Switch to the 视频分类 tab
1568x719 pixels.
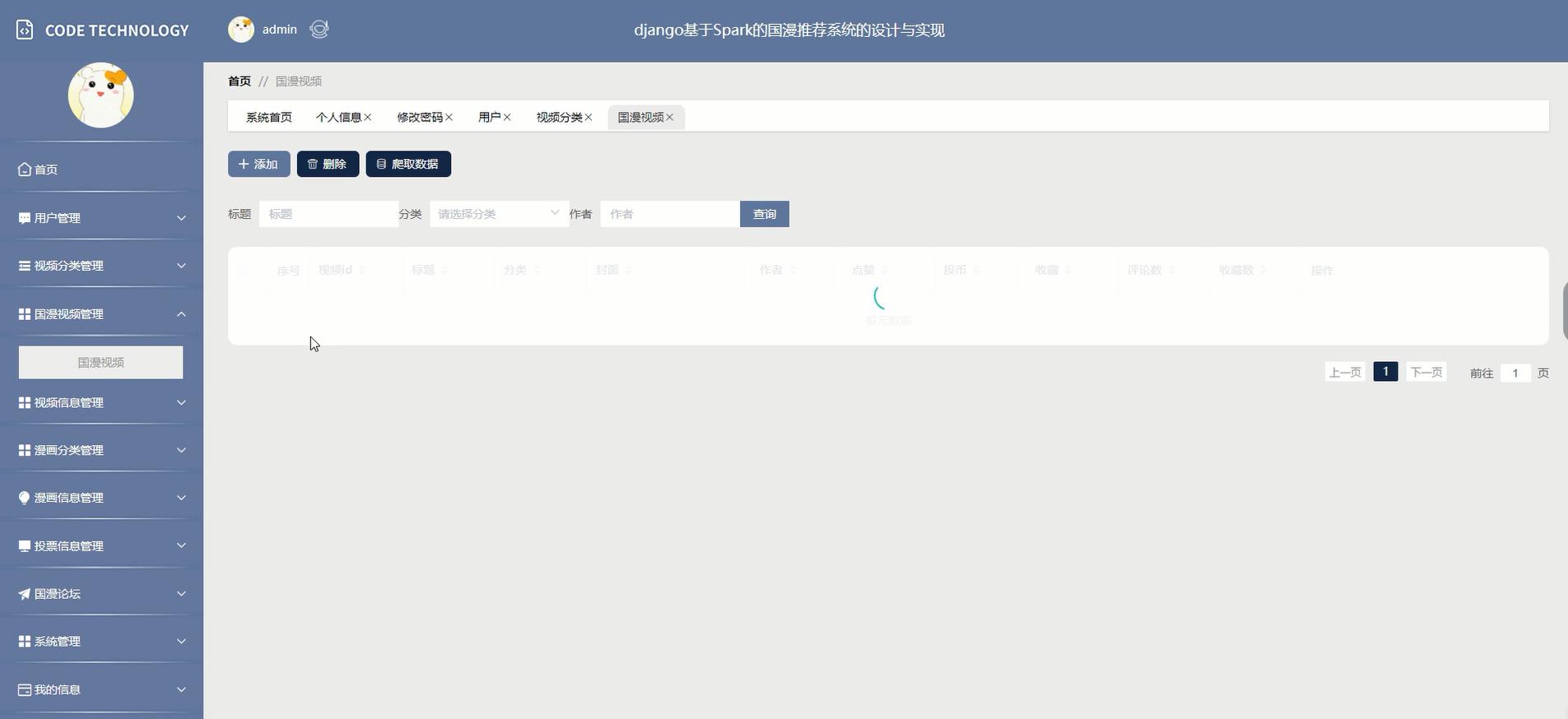(x=559, y=118)
